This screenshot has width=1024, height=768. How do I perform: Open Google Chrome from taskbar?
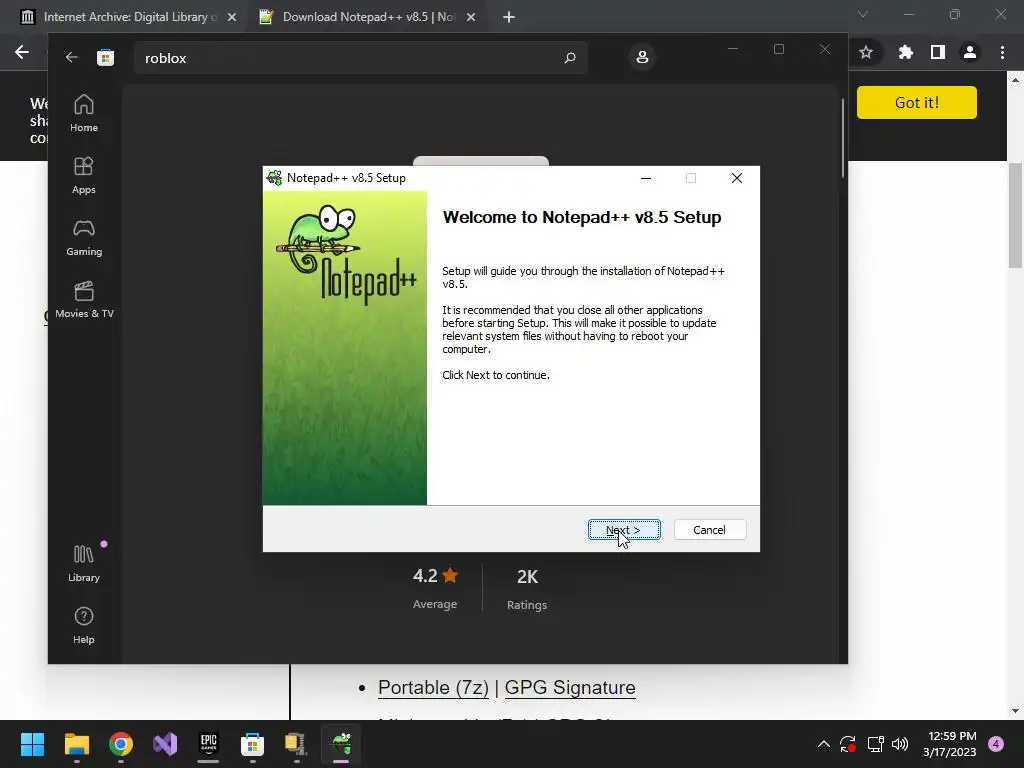click(121, 744)
